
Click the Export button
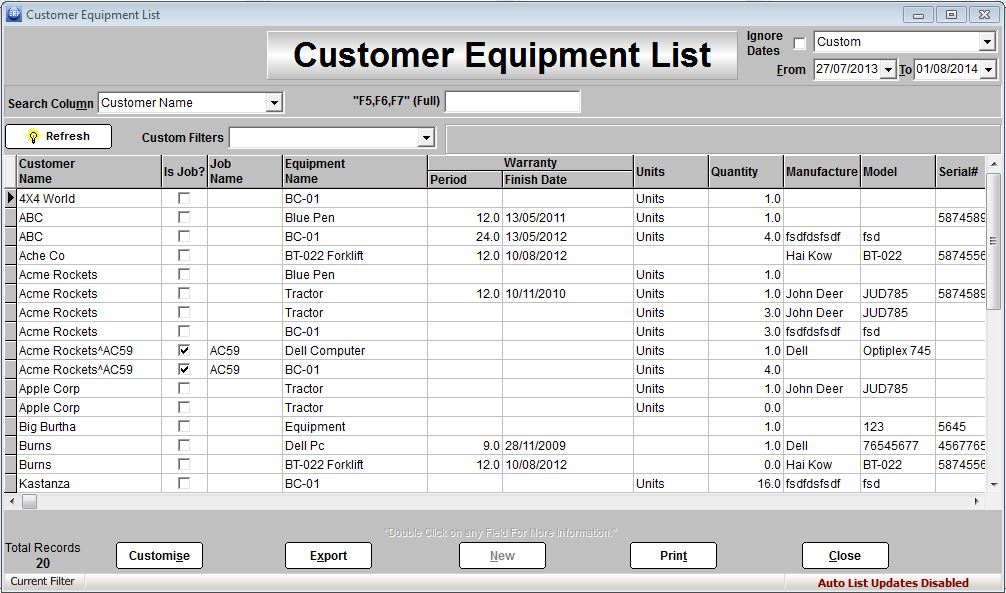coord(328,556)
